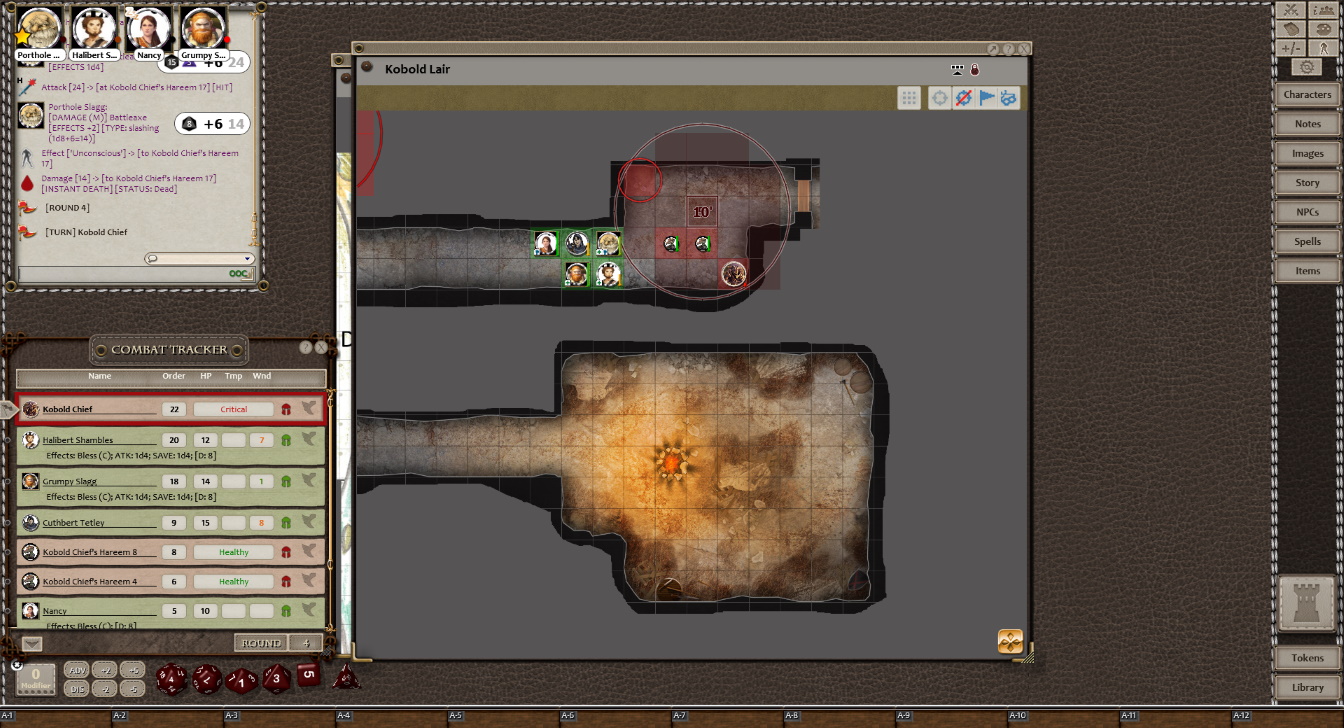Expand Kobold Chief's Hareem 8 section icon
This screenshot has width=1344, height=728.
[x=309, y=552]
